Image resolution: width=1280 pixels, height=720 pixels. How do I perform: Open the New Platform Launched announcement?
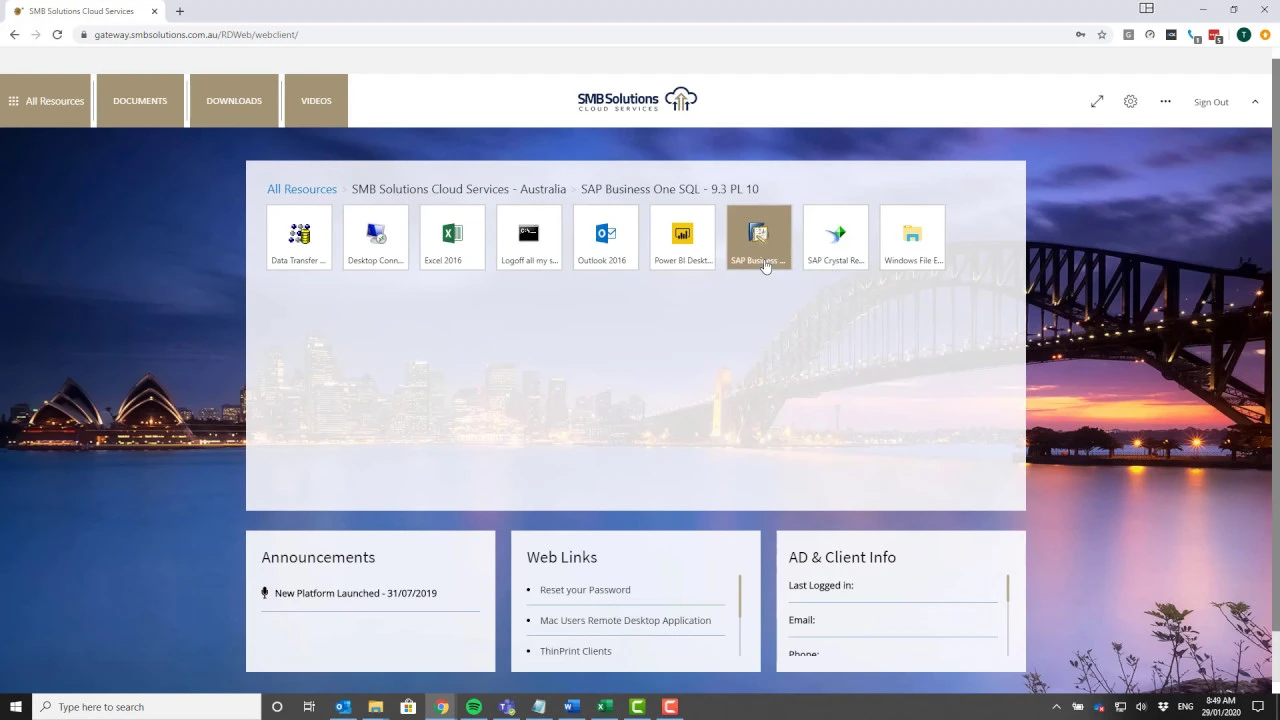point(356,593)
